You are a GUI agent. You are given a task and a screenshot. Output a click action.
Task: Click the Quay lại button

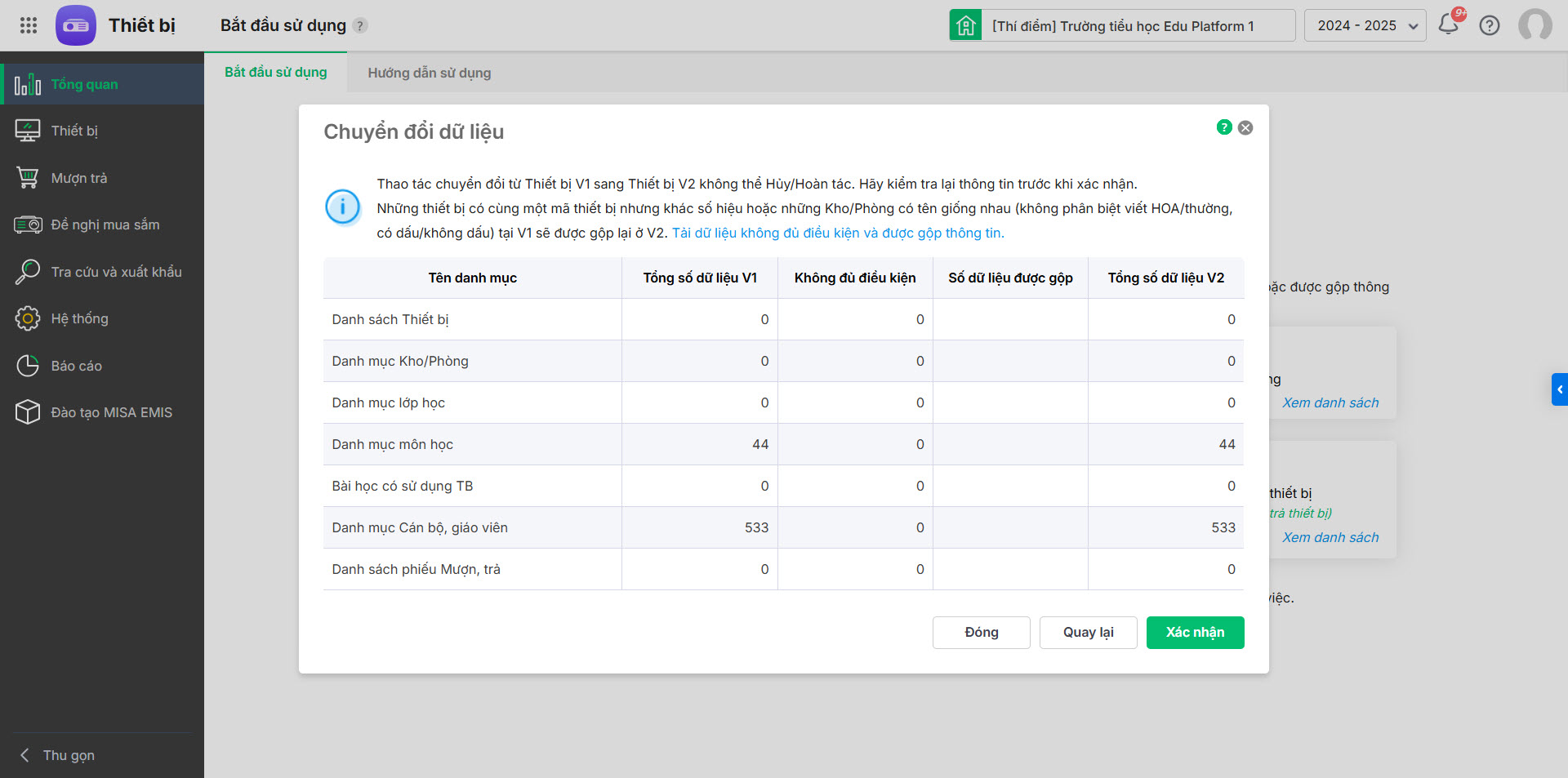click(1088, 633)
